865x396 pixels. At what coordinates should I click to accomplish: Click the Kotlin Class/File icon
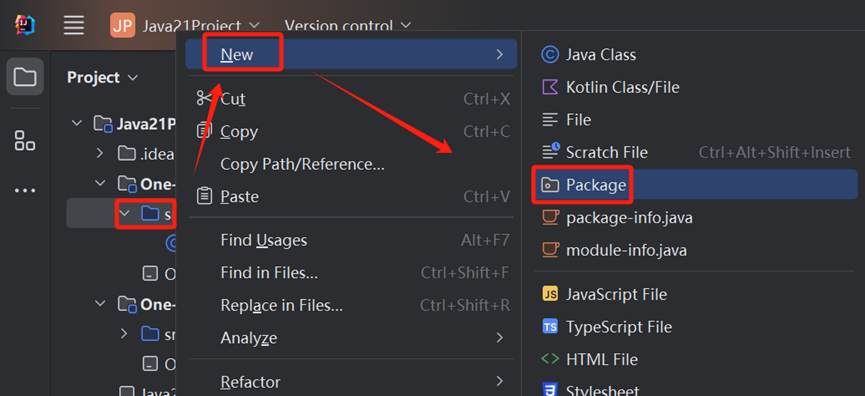[550, 87]
